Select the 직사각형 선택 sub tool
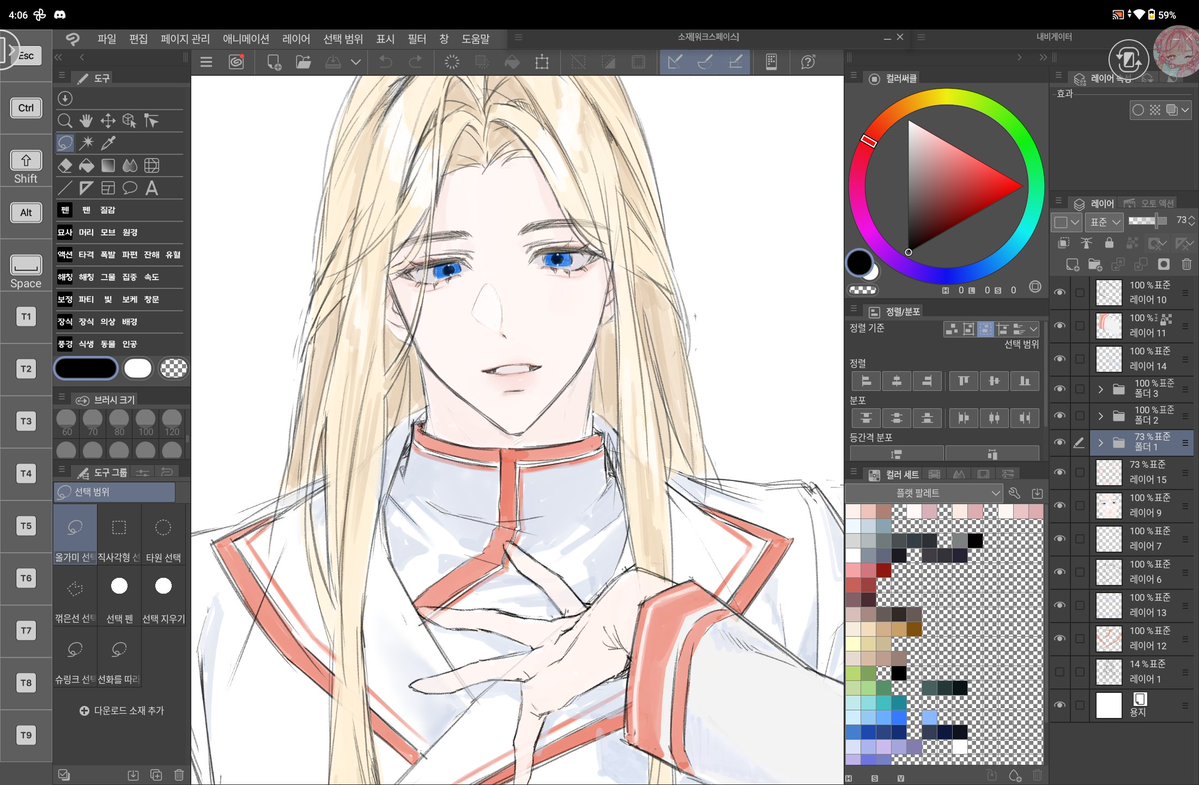The height and width of the screenshot is (785, 1199). 119,535
